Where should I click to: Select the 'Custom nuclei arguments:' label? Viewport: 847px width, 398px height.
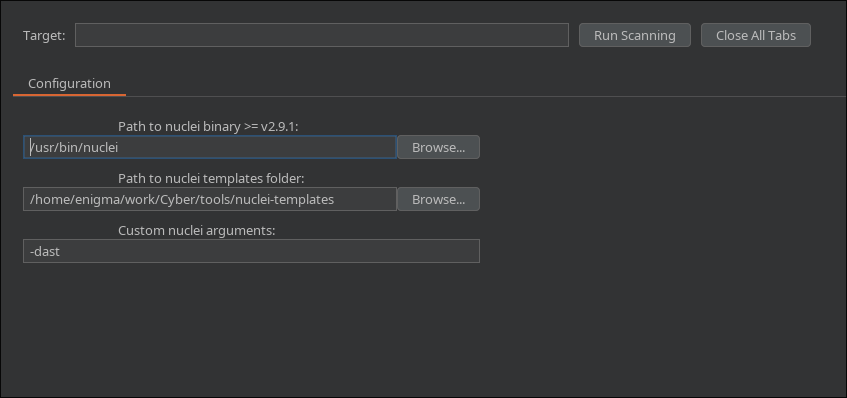pyautogui.click(x=197, y=231)
